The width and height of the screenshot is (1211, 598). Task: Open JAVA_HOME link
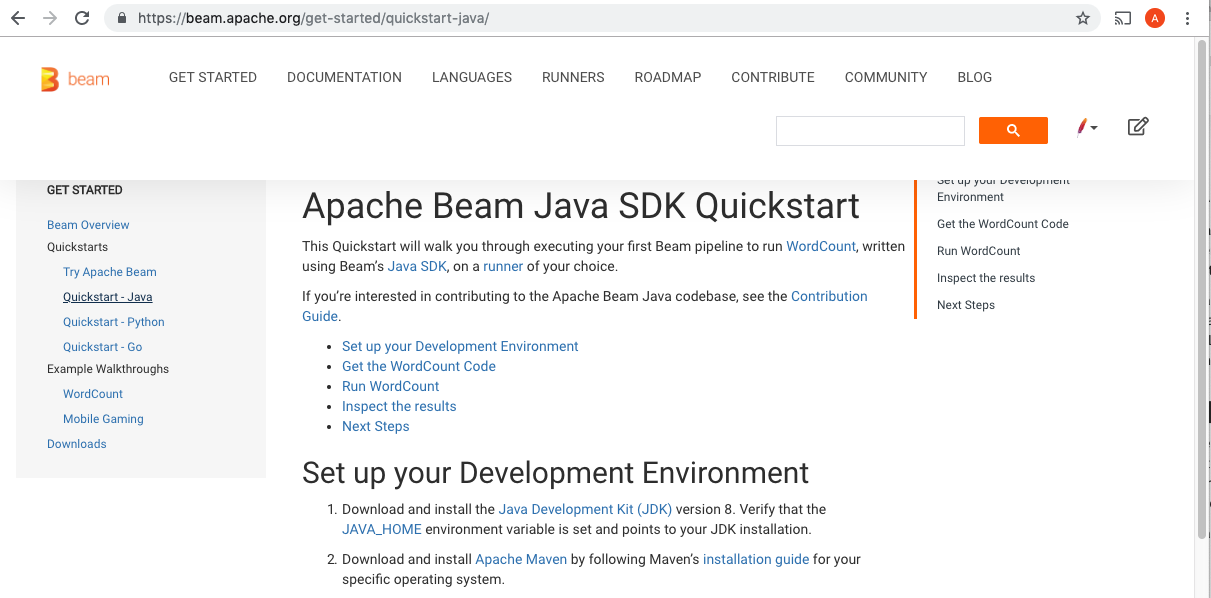(x=382, y=529)
